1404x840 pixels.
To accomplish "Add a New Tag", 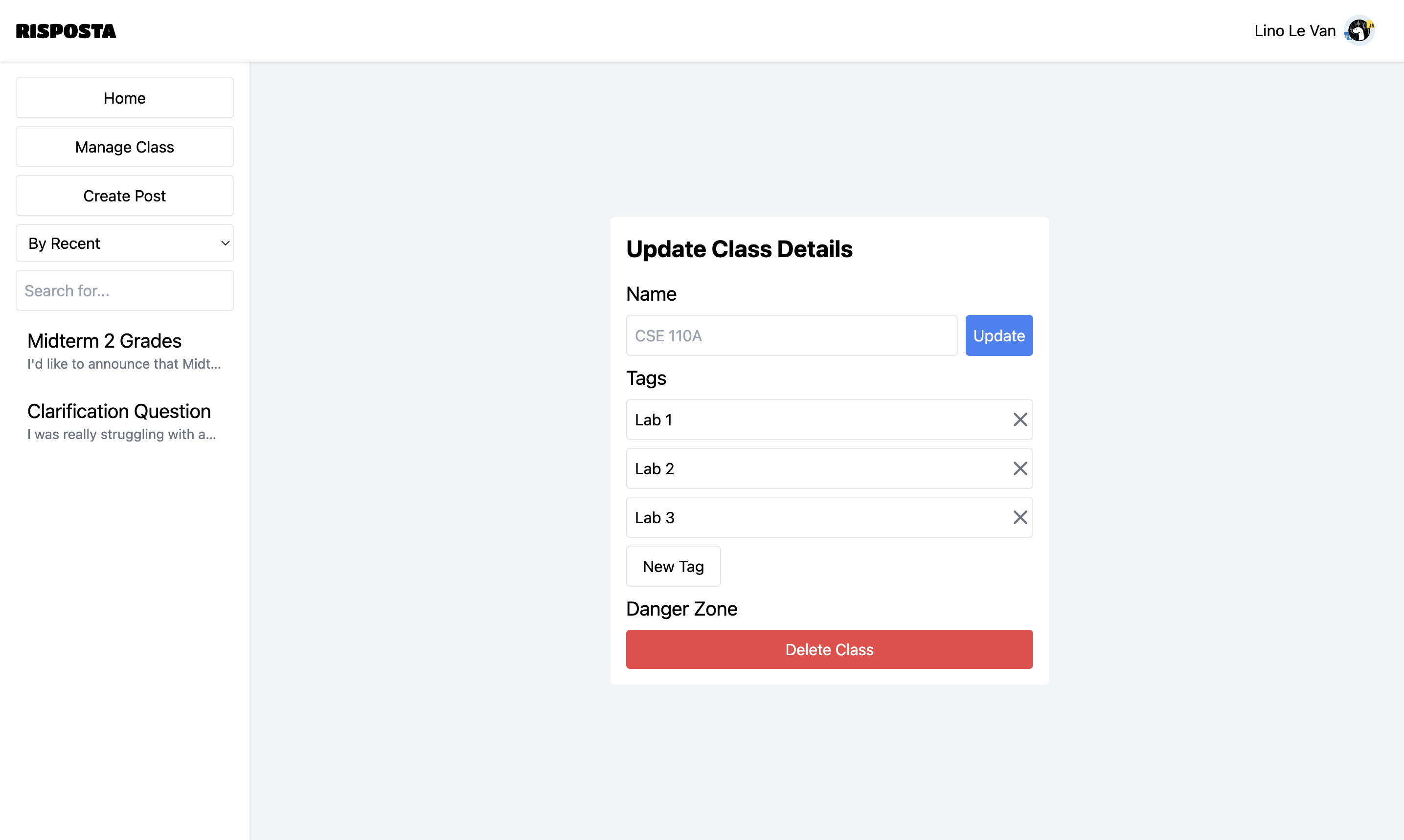I will click(673, 566).
